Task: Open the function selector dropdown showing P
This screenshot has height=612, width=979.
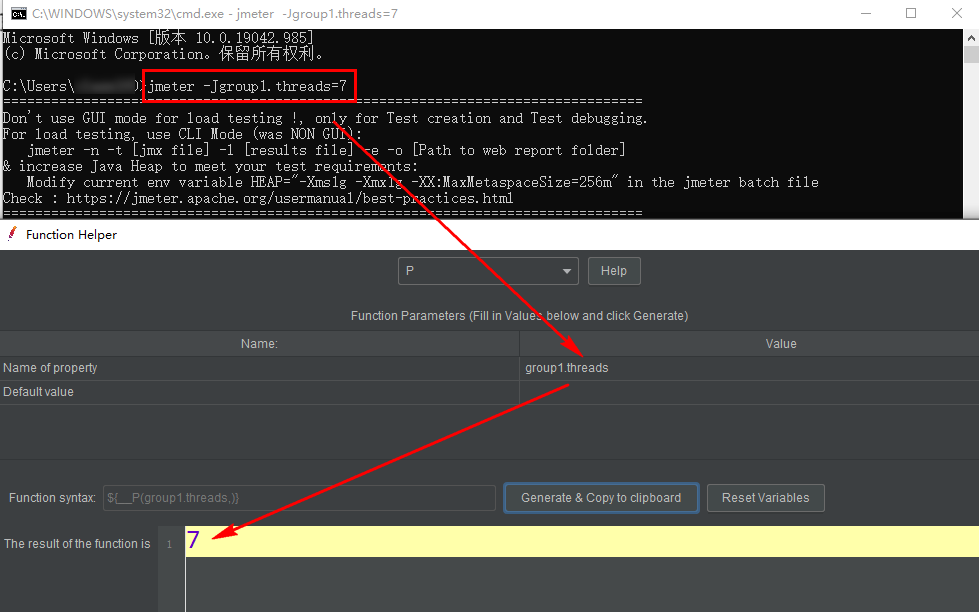Action: 488,271
